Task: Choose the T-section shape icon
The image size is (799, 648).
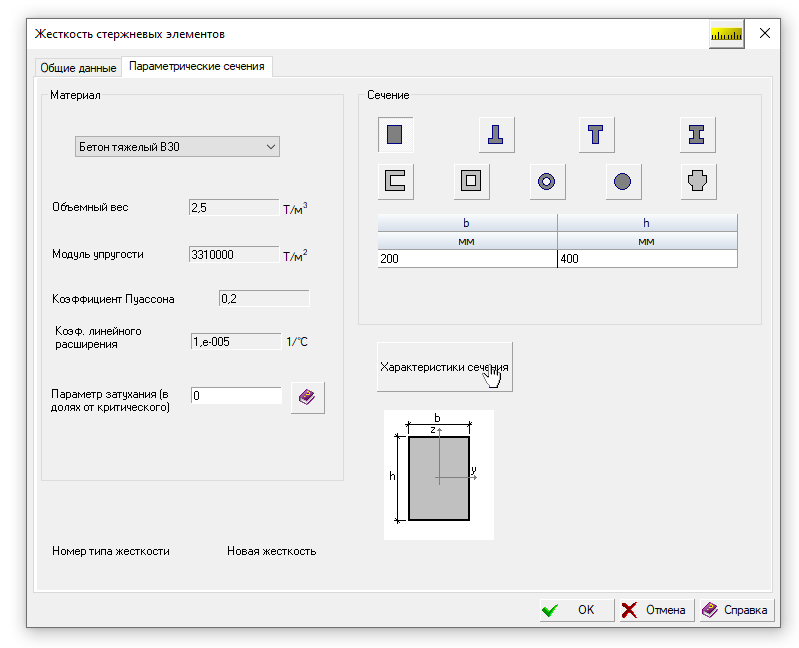Action: 597,135
